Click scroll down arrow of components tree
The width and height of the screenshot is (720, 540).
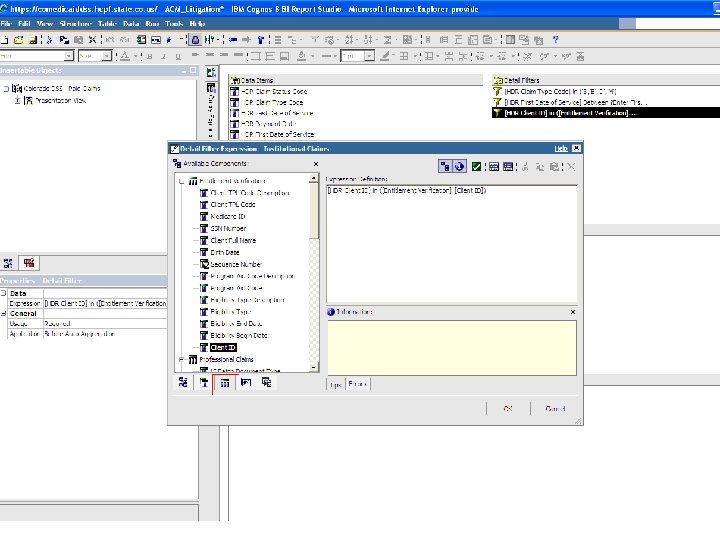(x=314, y=367)
